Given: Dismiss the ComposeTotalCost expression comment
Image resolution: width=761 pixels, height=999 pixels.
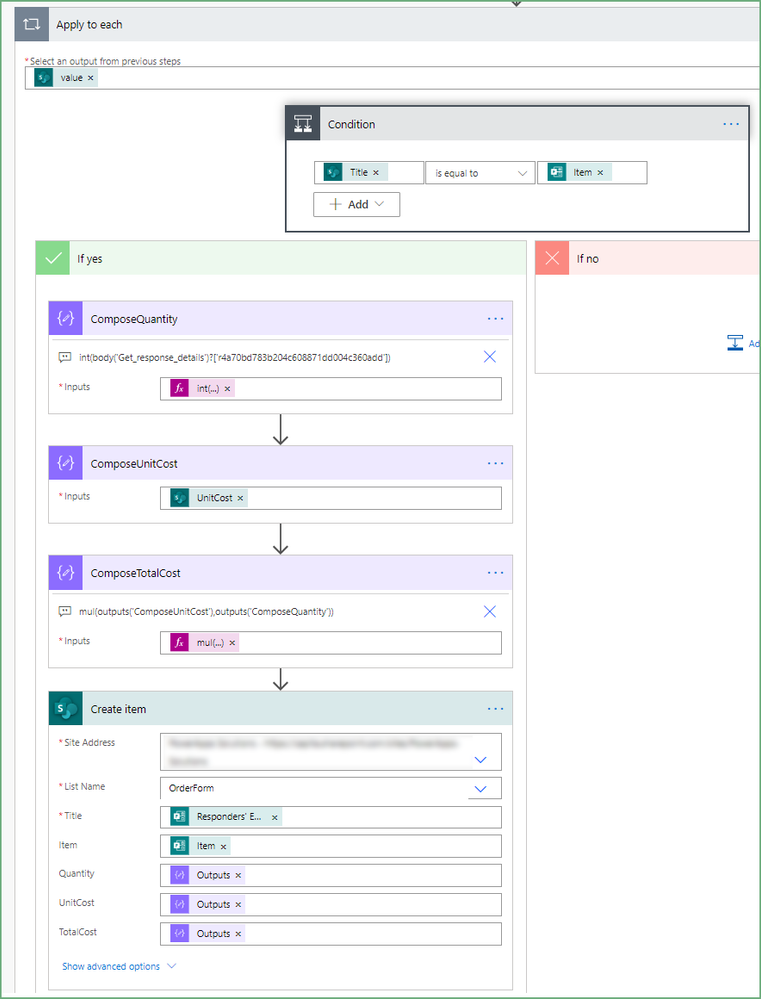Looking at the screenshot, I should click(489, 612).
